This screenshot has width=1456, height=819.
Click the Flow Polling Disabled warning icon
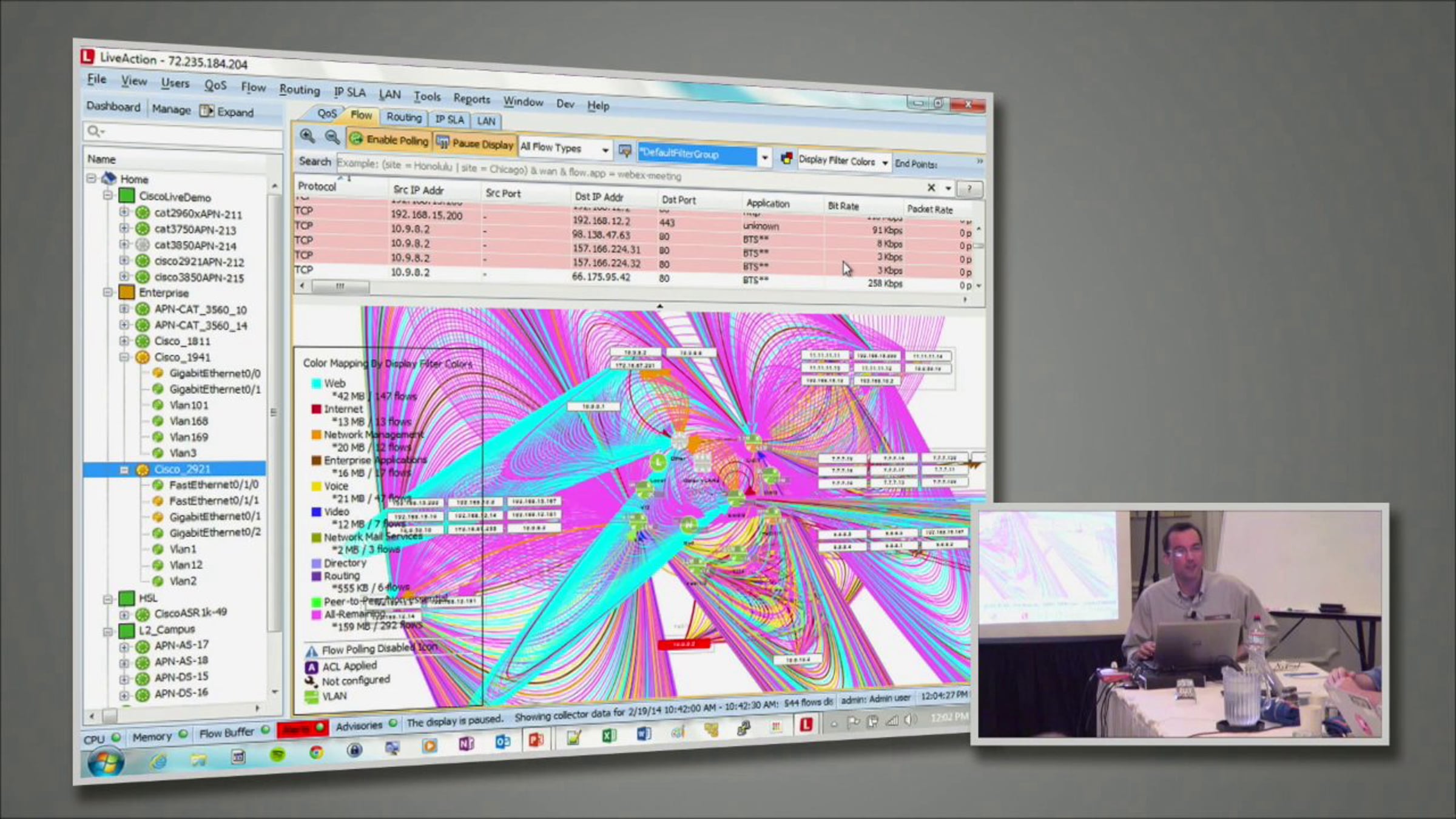311,652
